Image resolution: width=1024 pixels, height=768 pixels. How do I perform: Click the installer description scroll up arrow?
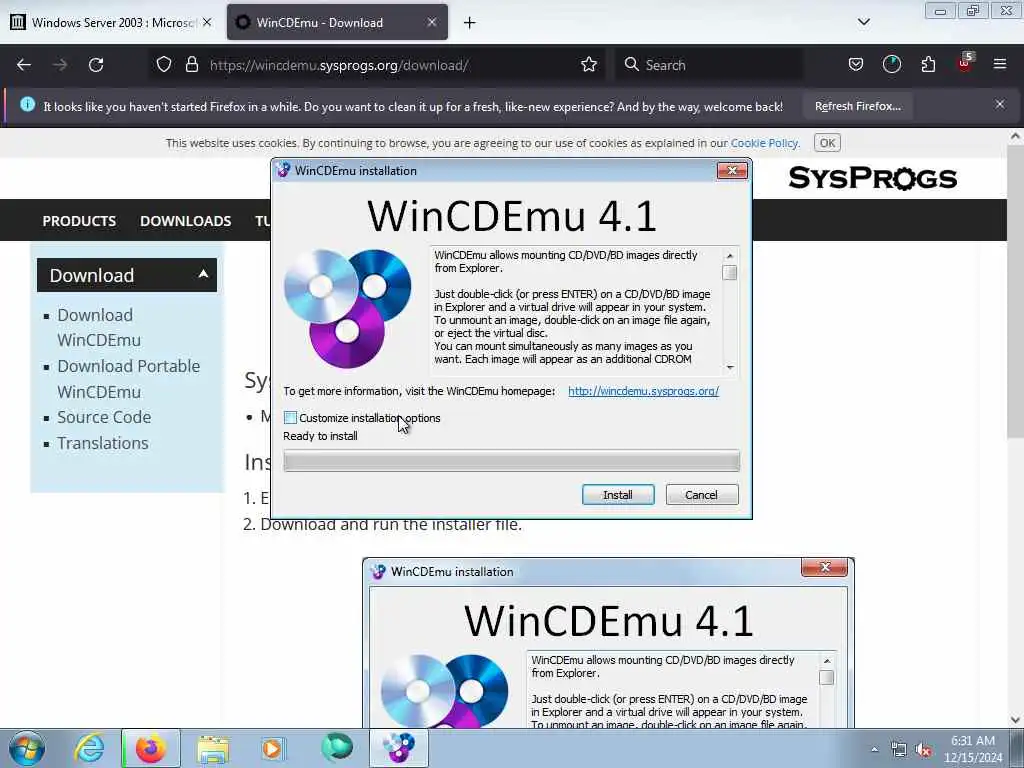coord(729,255)
